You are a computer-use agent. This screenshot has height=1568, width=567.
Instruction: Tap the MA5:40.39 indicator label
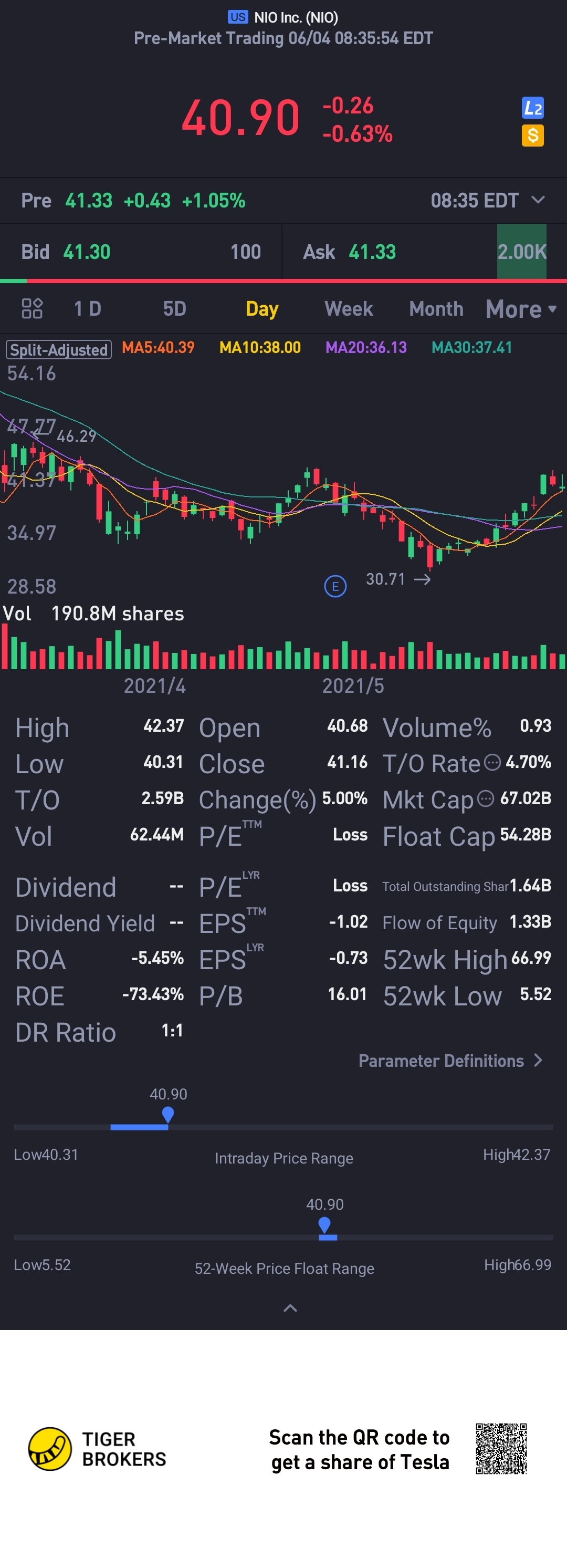(x=158, y=348)
